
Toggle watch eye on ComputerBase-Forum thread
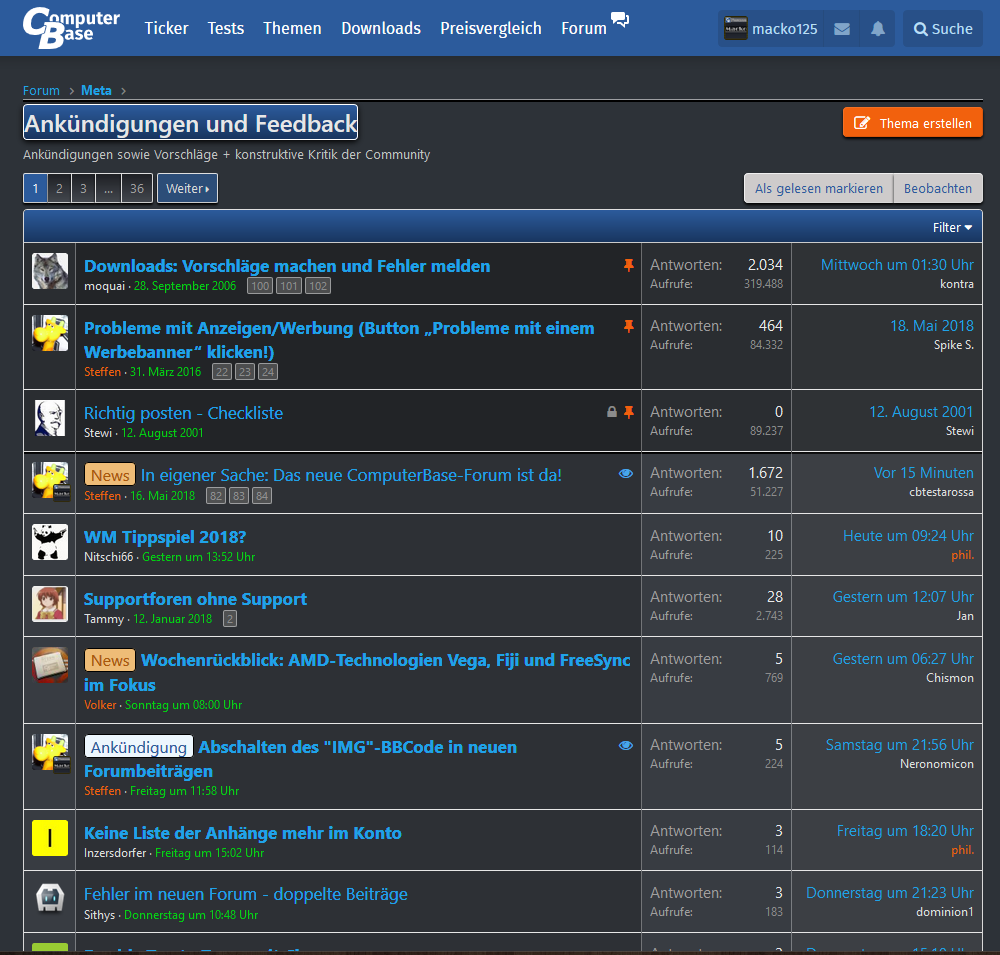pos(626,473)
